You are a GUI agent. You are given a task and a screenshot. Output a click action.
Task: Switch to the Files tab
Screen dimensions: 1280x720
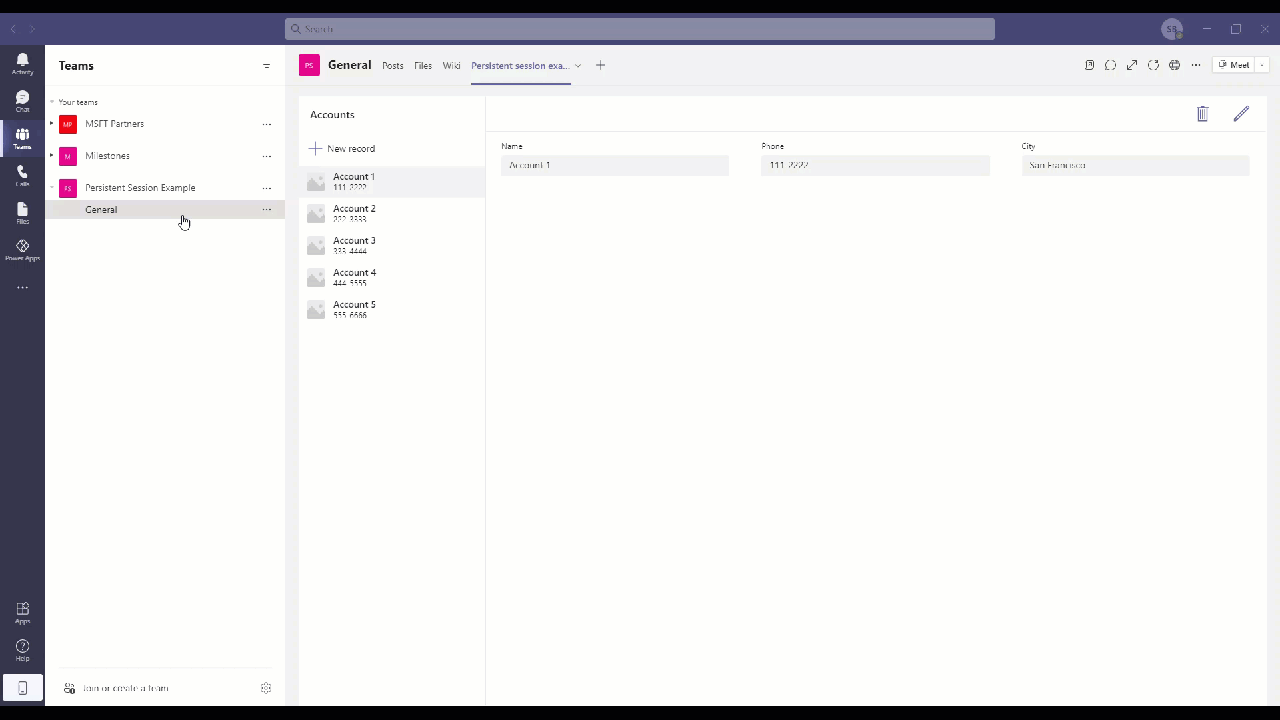(x=423, y=66)
